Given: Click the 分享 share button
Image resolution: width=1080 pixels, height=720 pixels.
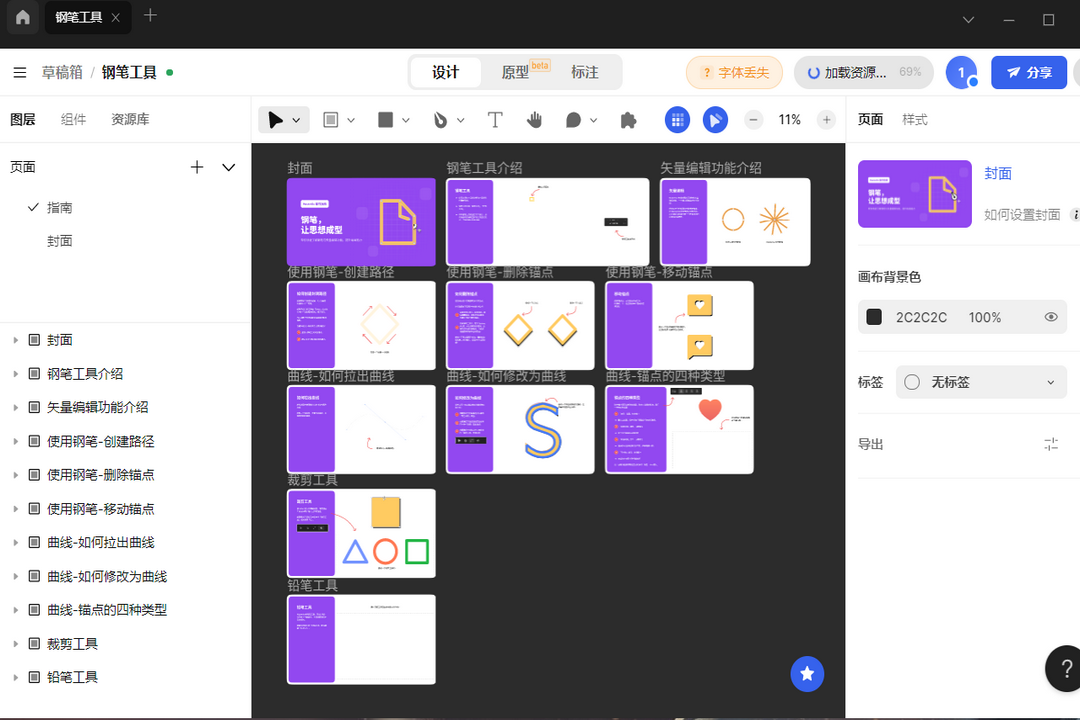Looking at the screenshot, I should point(1028,72).
